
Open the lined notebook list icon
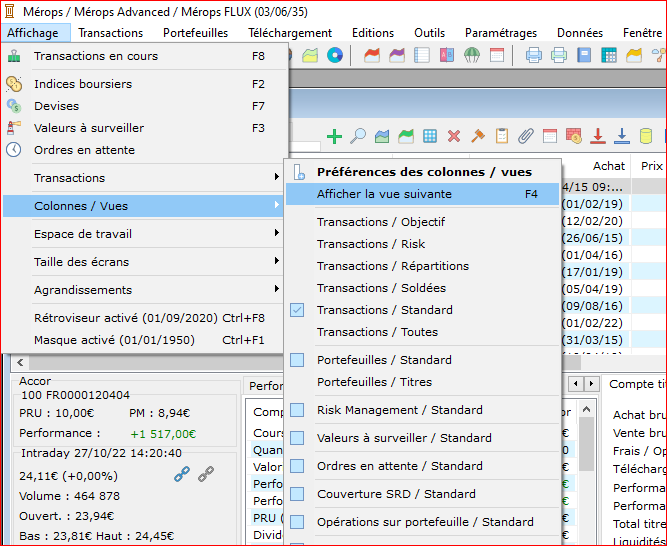[x=422, y=56]
